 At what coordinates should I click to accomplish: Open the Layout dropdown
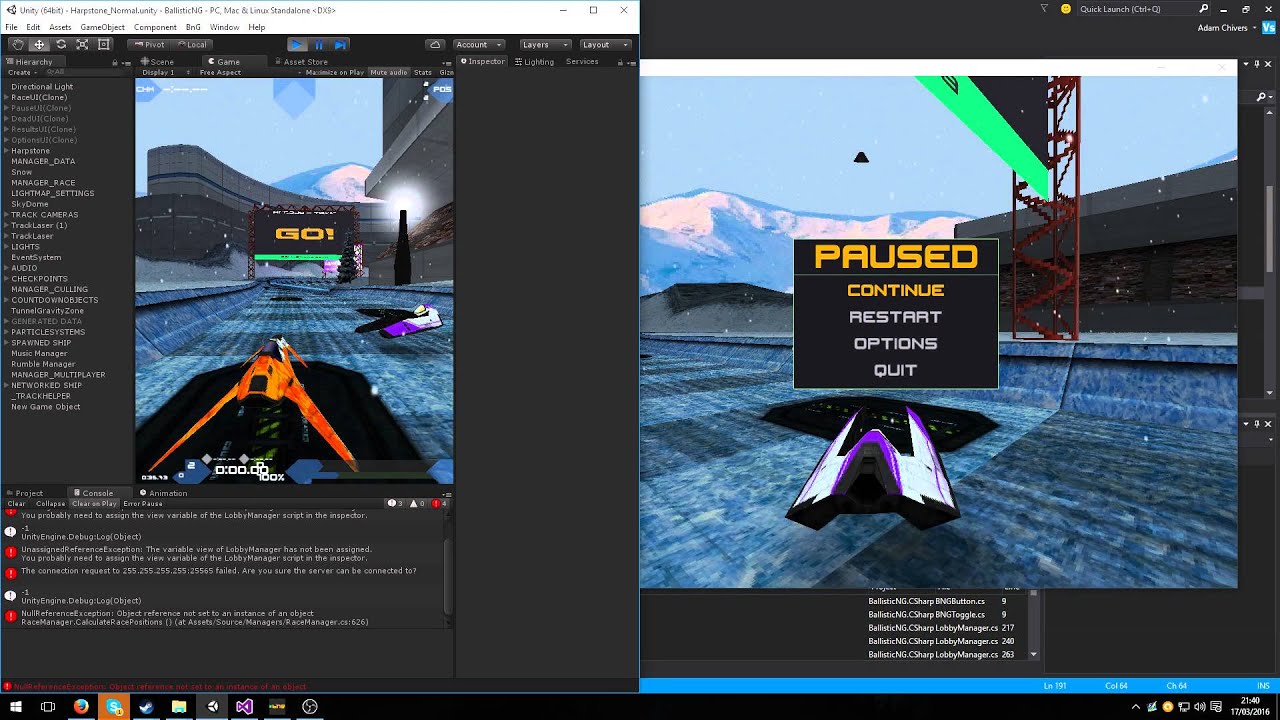[605, 44]
